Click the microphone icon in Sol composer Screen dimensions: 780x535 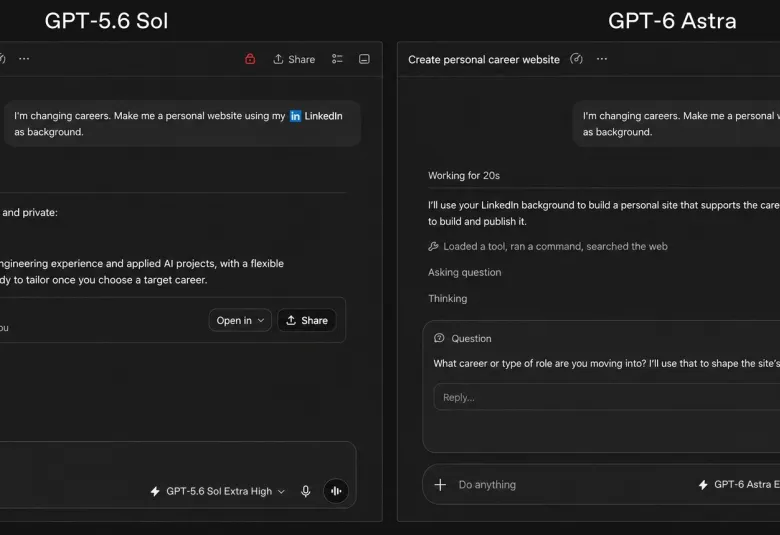pos(306,491)
